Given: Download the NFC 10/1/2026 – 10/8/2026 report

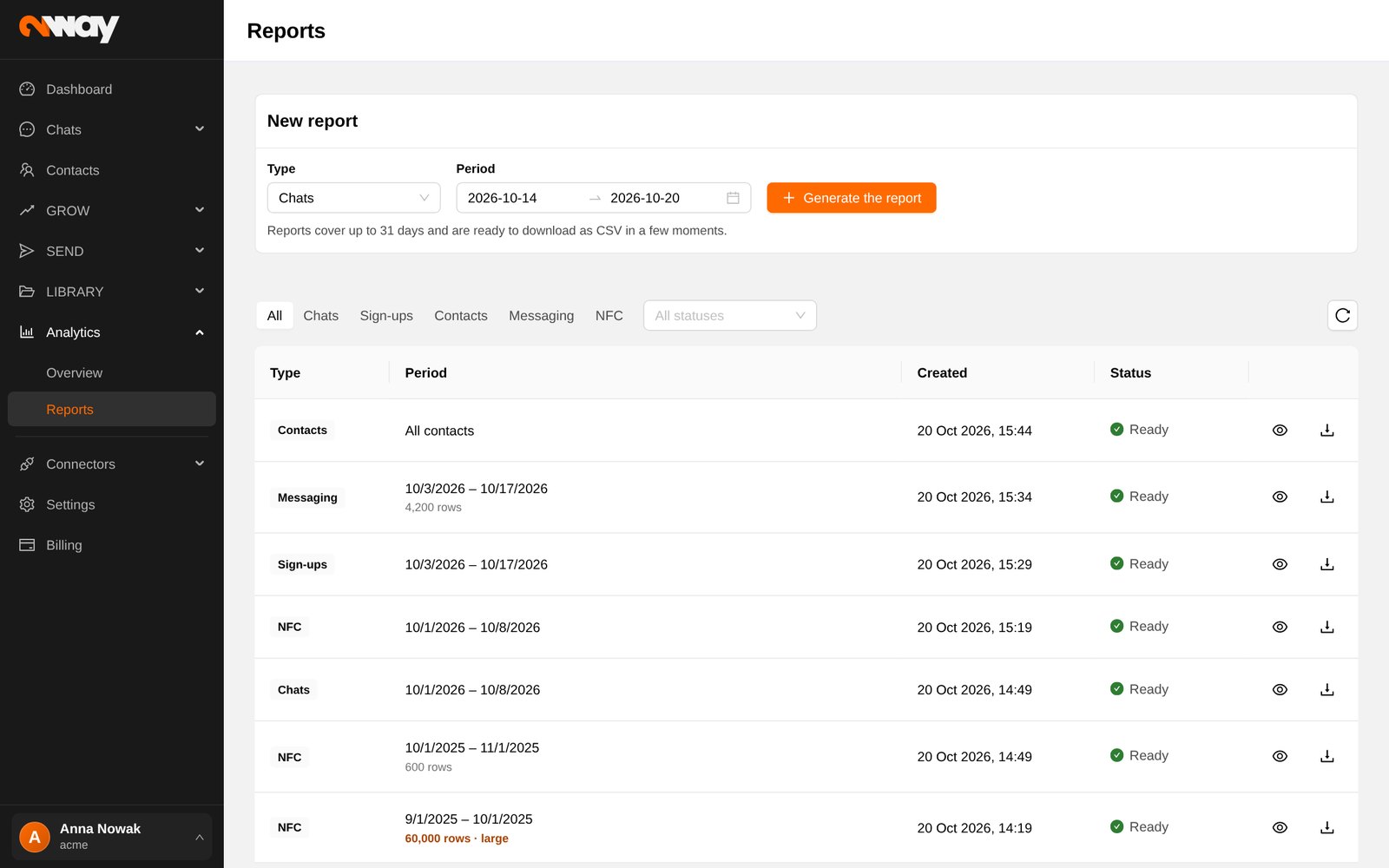Looking at the screenshot, I should pyautogui.click(x=1326, y=627).
